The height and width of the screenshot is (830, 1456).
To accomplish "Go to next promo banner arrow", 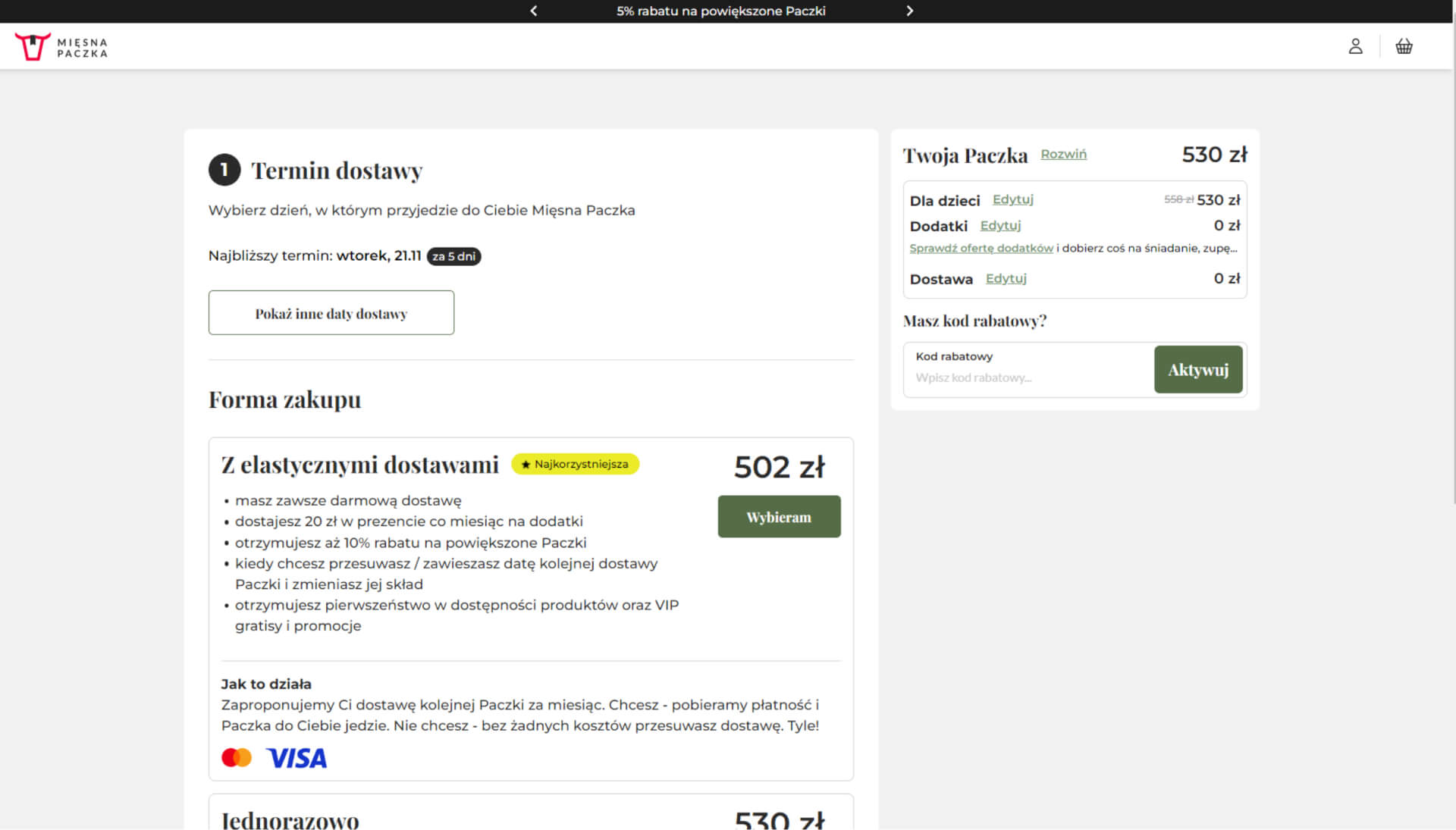I will pos(909,11).
